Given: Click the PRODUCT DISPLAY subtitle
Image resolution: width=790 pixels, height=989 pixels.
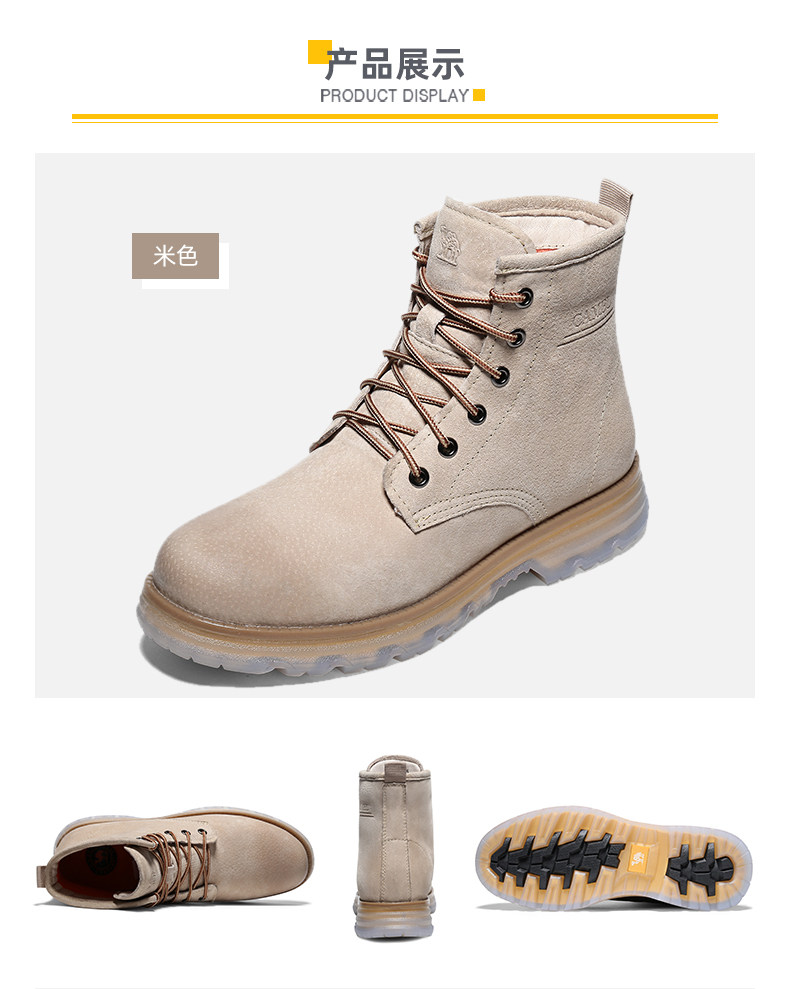Looking at the screenshot, I should point(394,96).
